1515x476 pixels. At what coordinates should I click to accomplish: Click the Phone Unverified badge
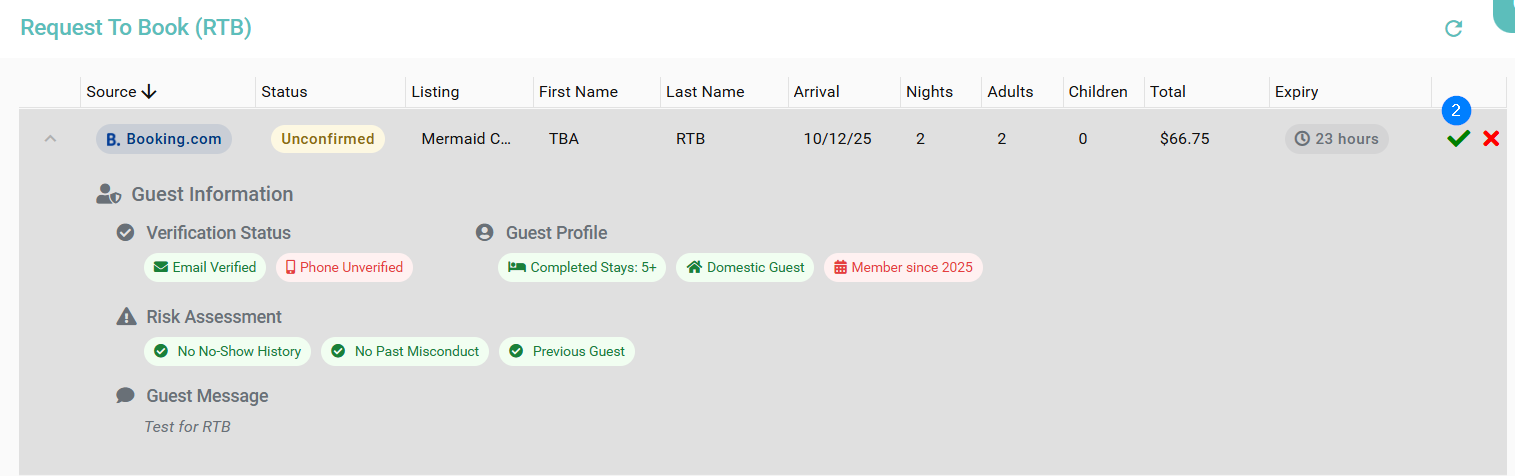[x=344, y=267]
